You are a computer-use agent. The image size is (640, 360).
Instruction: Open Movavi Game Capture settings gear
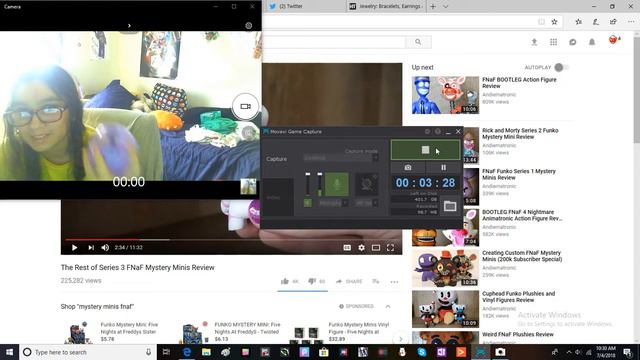(x=427, y=131)
